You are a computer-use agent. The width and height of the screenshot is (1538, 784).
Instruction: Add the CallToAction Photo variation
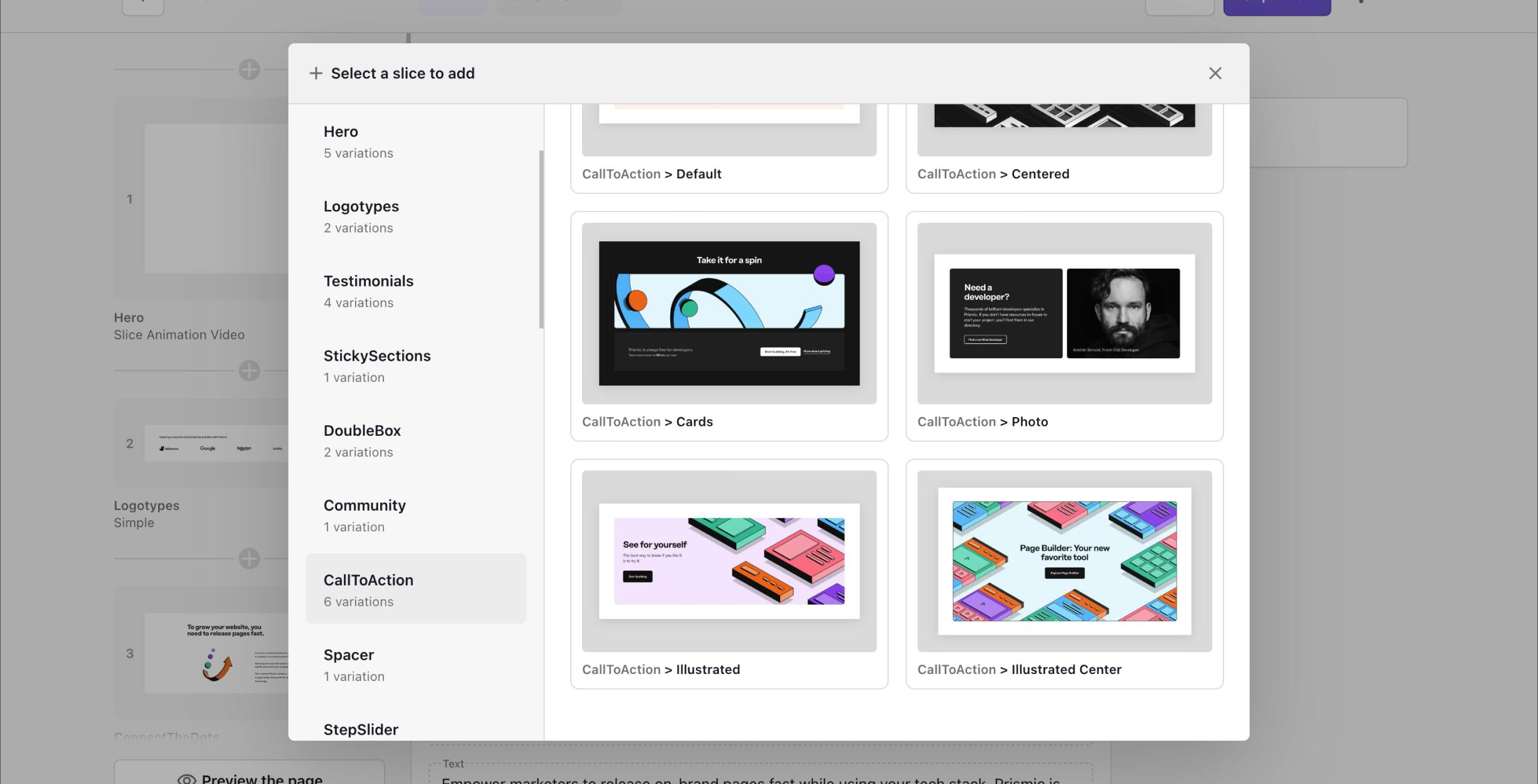(1064, 325)
